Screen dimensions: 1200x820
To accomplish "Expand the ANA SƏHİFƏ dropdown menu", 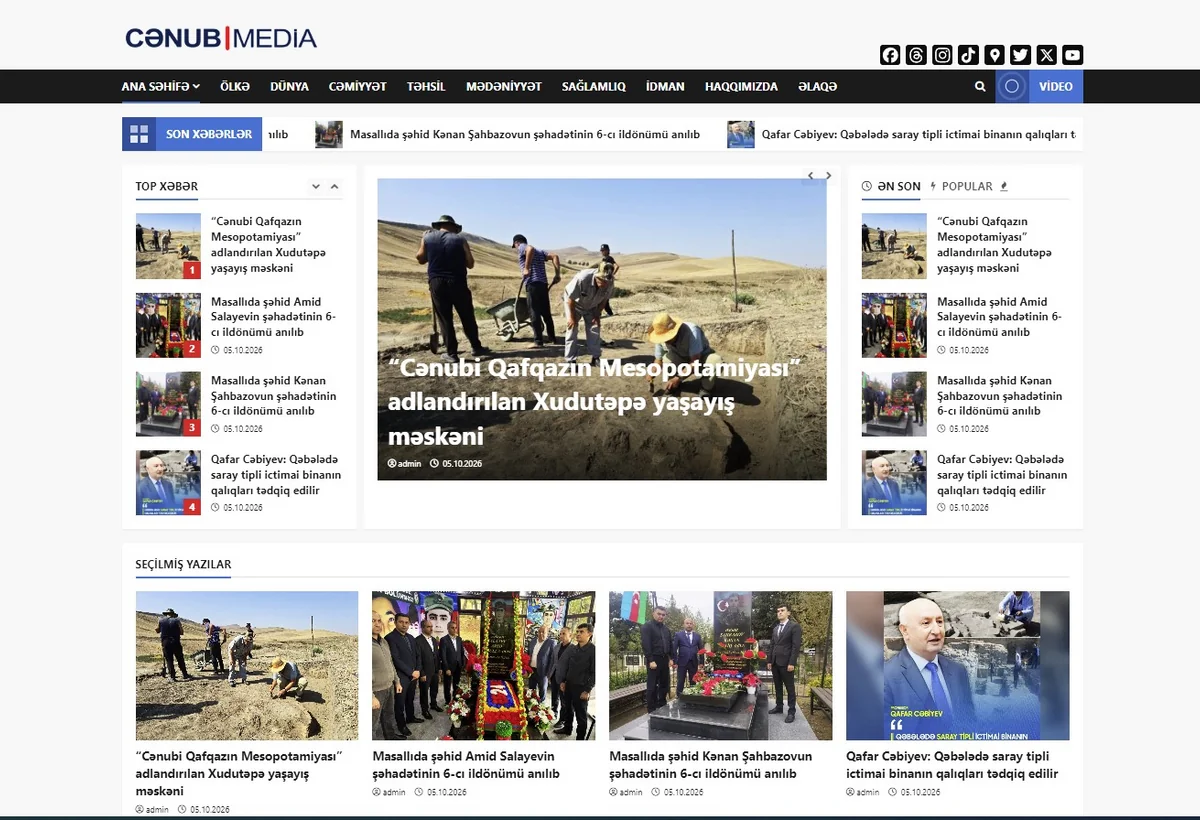I will (161, 87).
